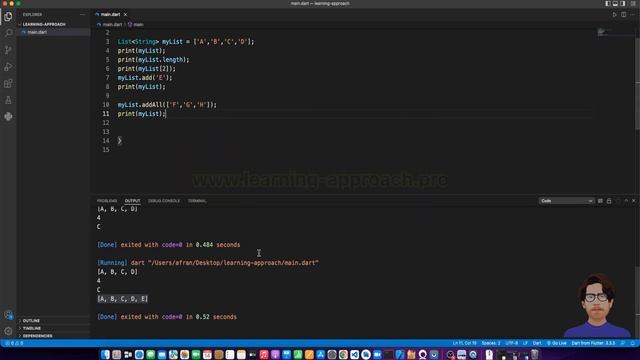Toggle output scroll lock icon
The image size is (640, 360).
click(x=609, y=201)
